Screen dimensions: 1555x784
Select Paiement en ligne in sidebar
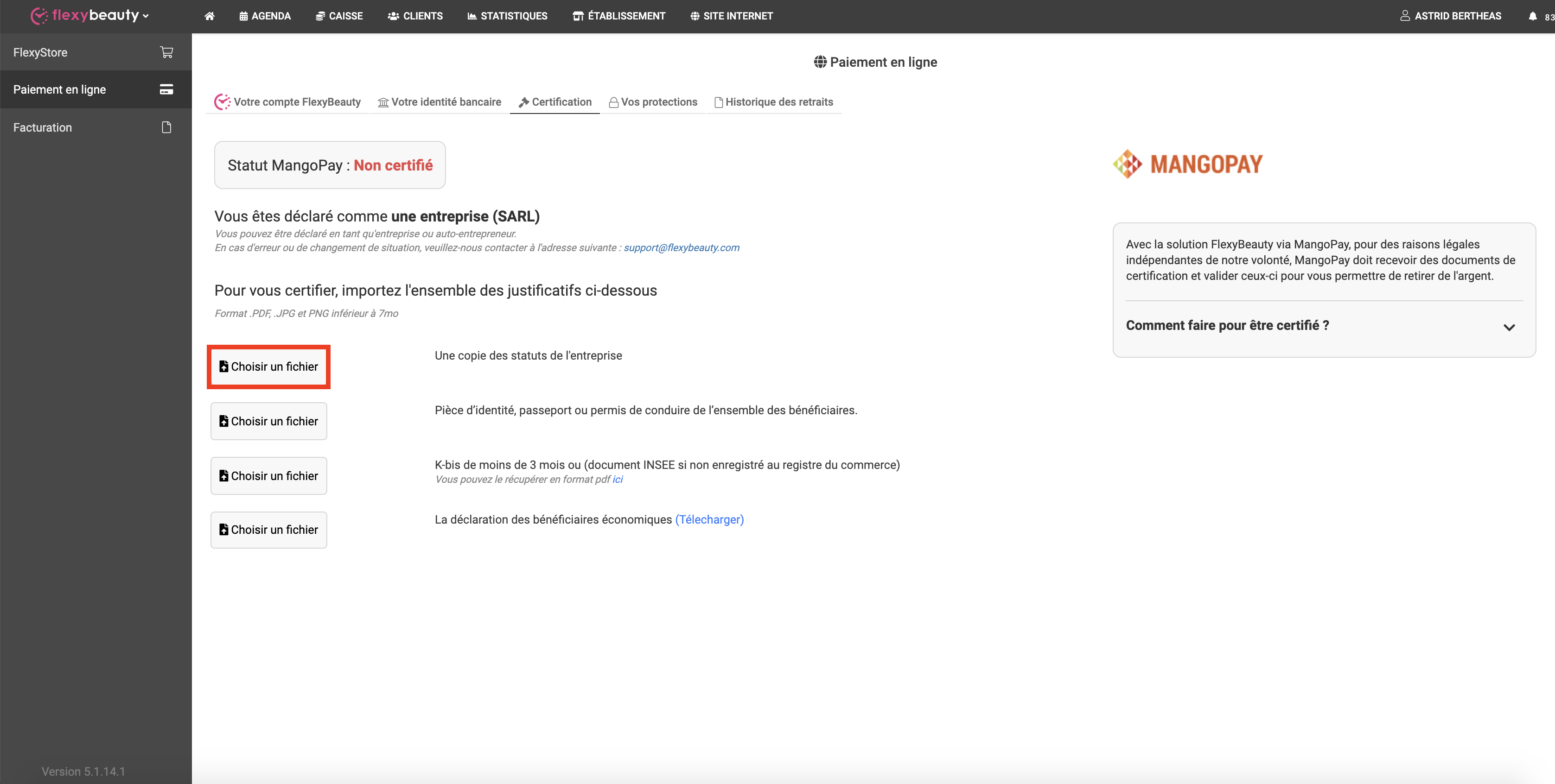pyautogui.click(x=96, y=89)
